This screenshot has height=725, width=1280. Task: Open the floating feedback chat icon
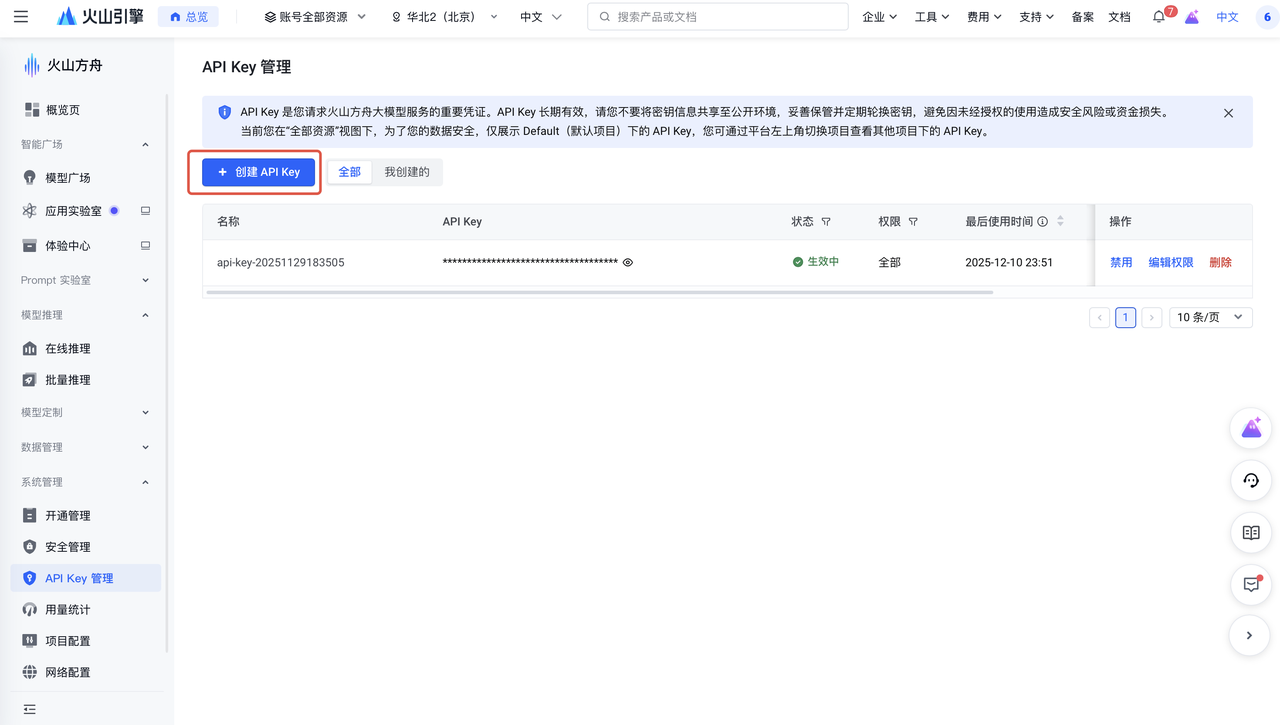(x=1250, y=584)
